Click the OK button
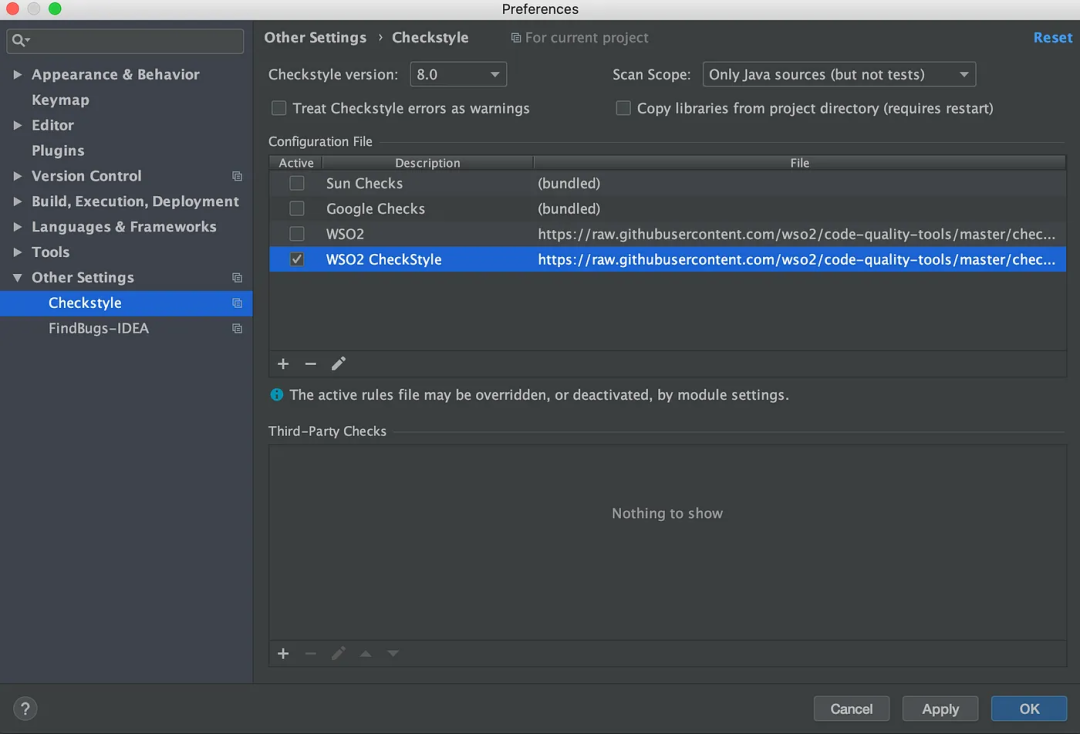 click(x=1029, y=709)
